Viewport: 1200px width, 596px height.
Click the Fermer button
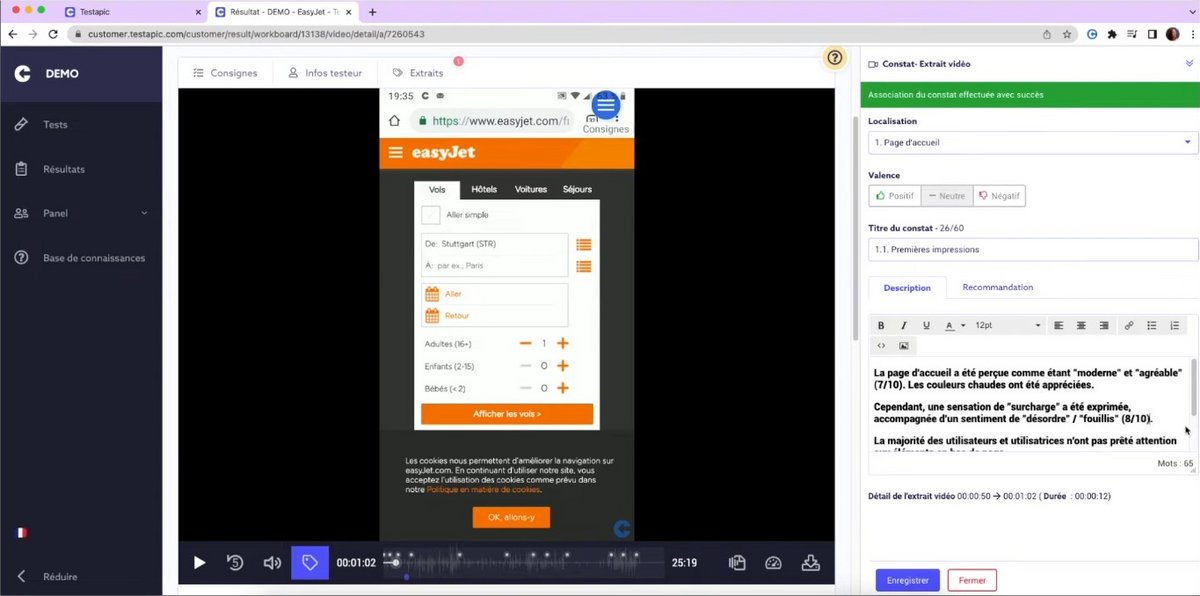click(971, 579)
